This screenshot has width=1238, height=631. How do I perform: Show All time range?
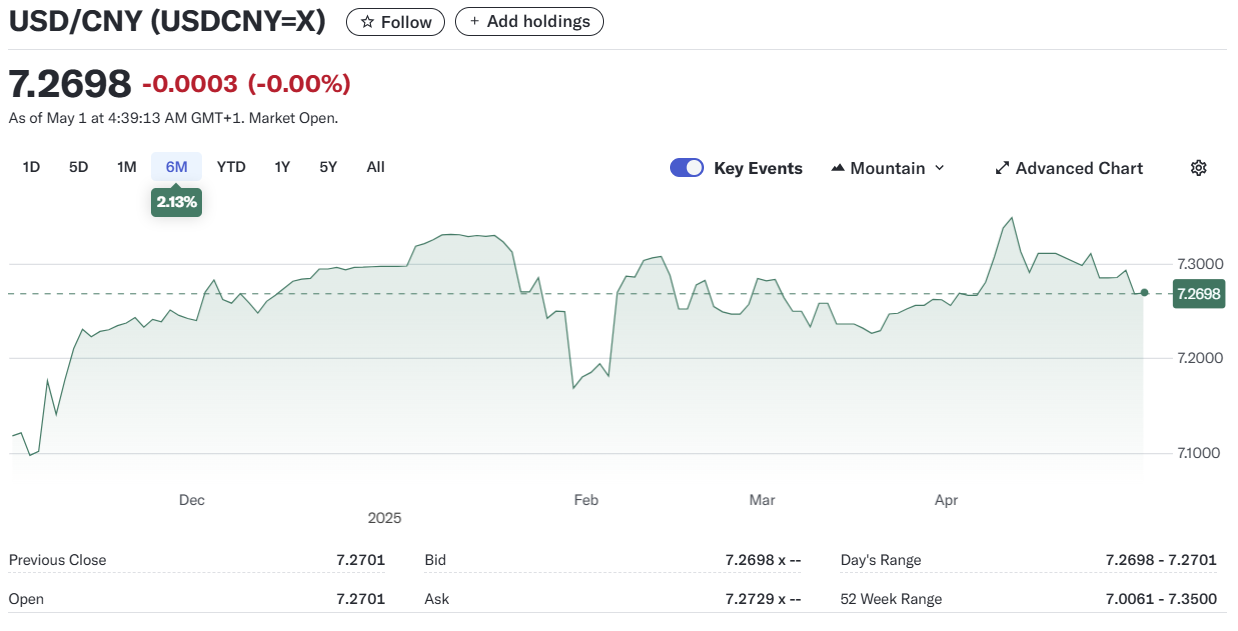(375, 167)
